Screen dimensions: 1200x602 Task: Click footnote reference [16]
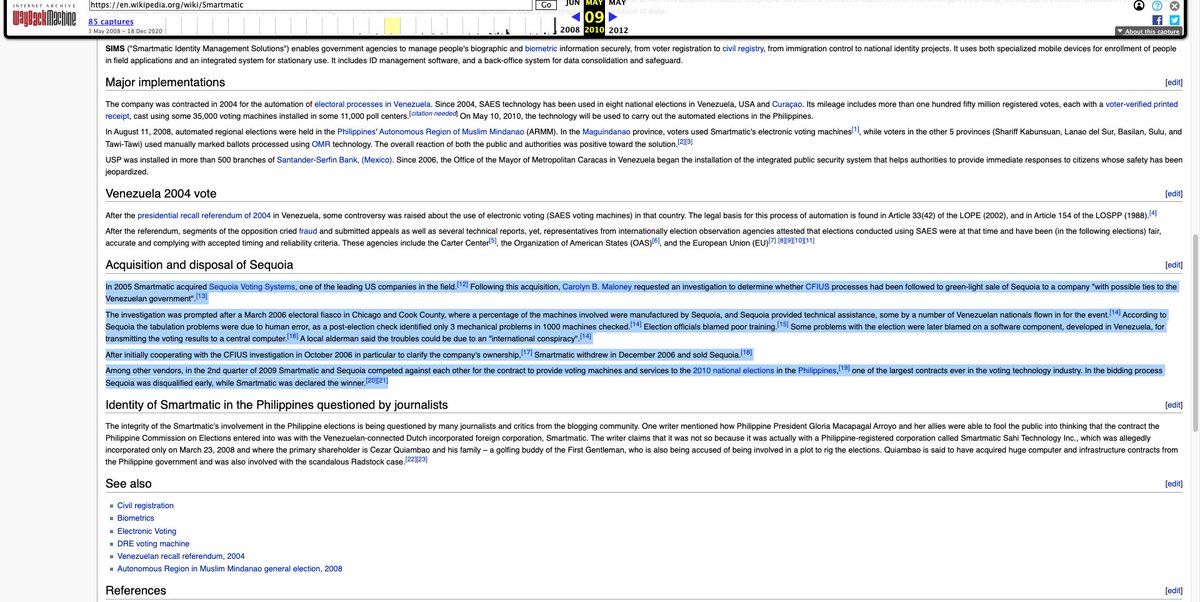(x=293, y=334)
